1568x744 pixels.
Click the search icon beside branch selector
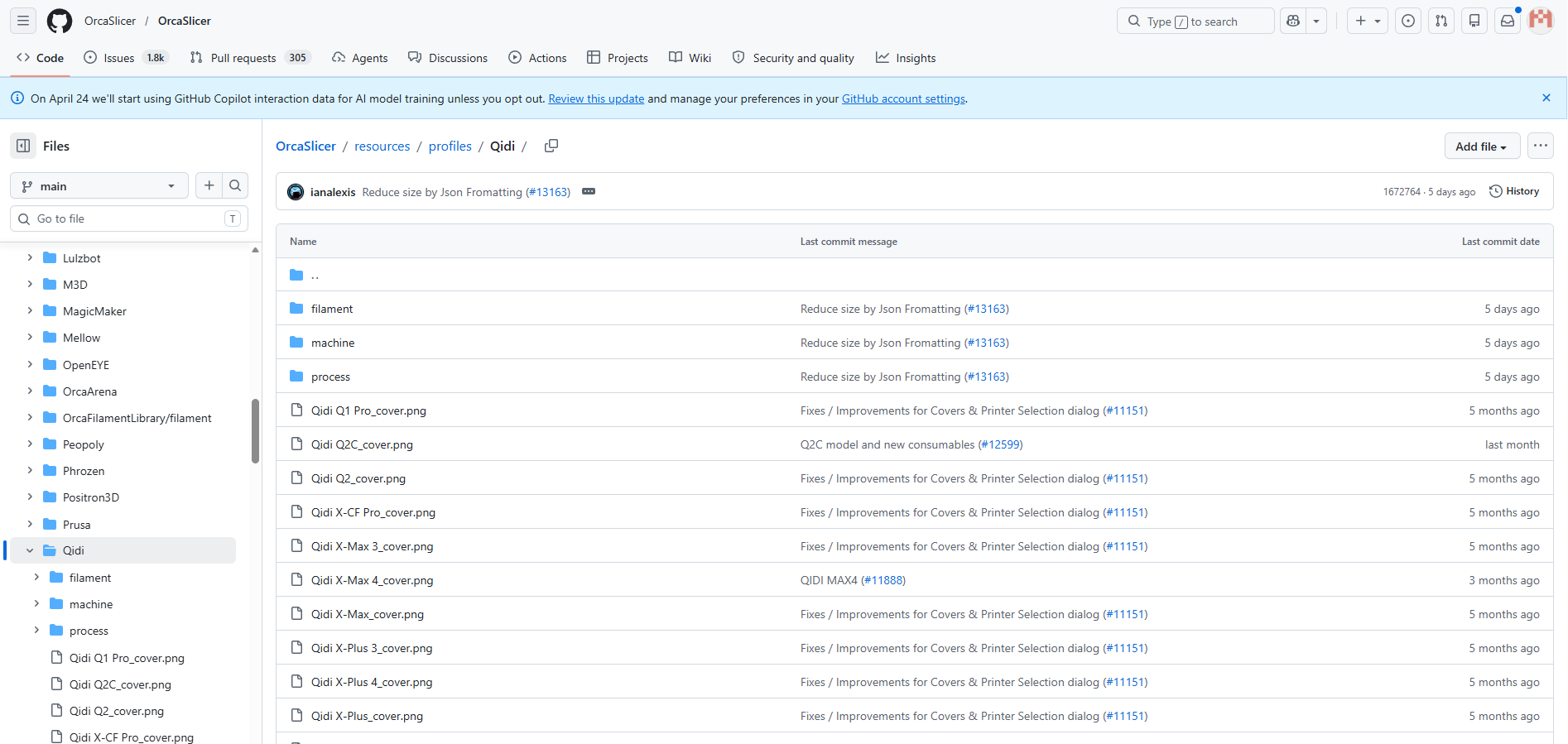click(x=235, y=185)
